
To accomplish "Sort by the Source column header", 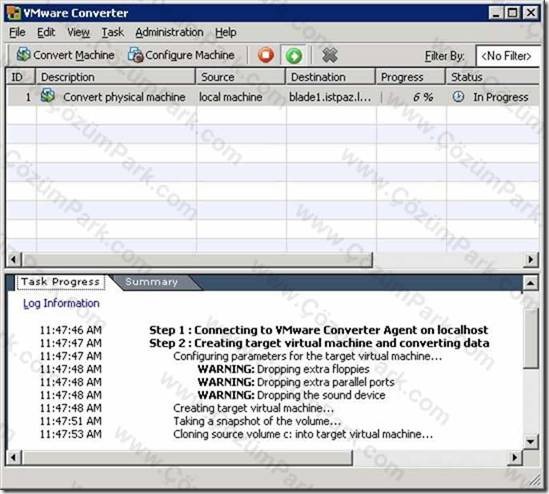I will click(241, 77).
